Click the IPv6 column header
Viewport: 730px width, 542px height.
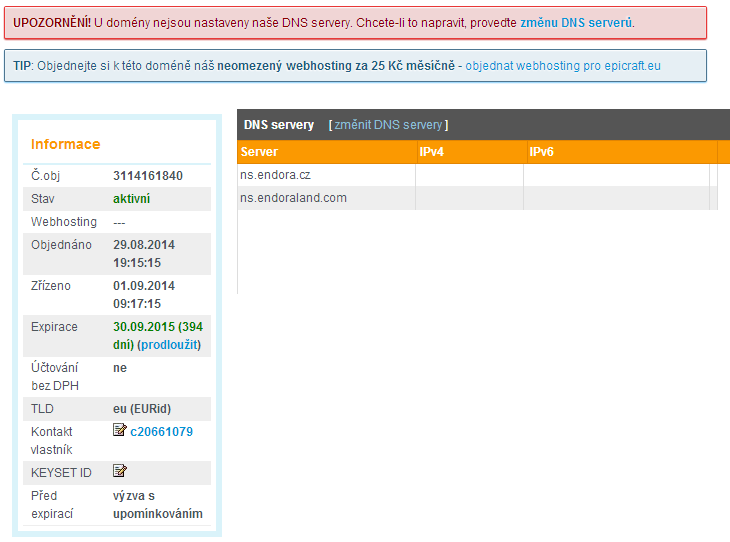[541, 152]
